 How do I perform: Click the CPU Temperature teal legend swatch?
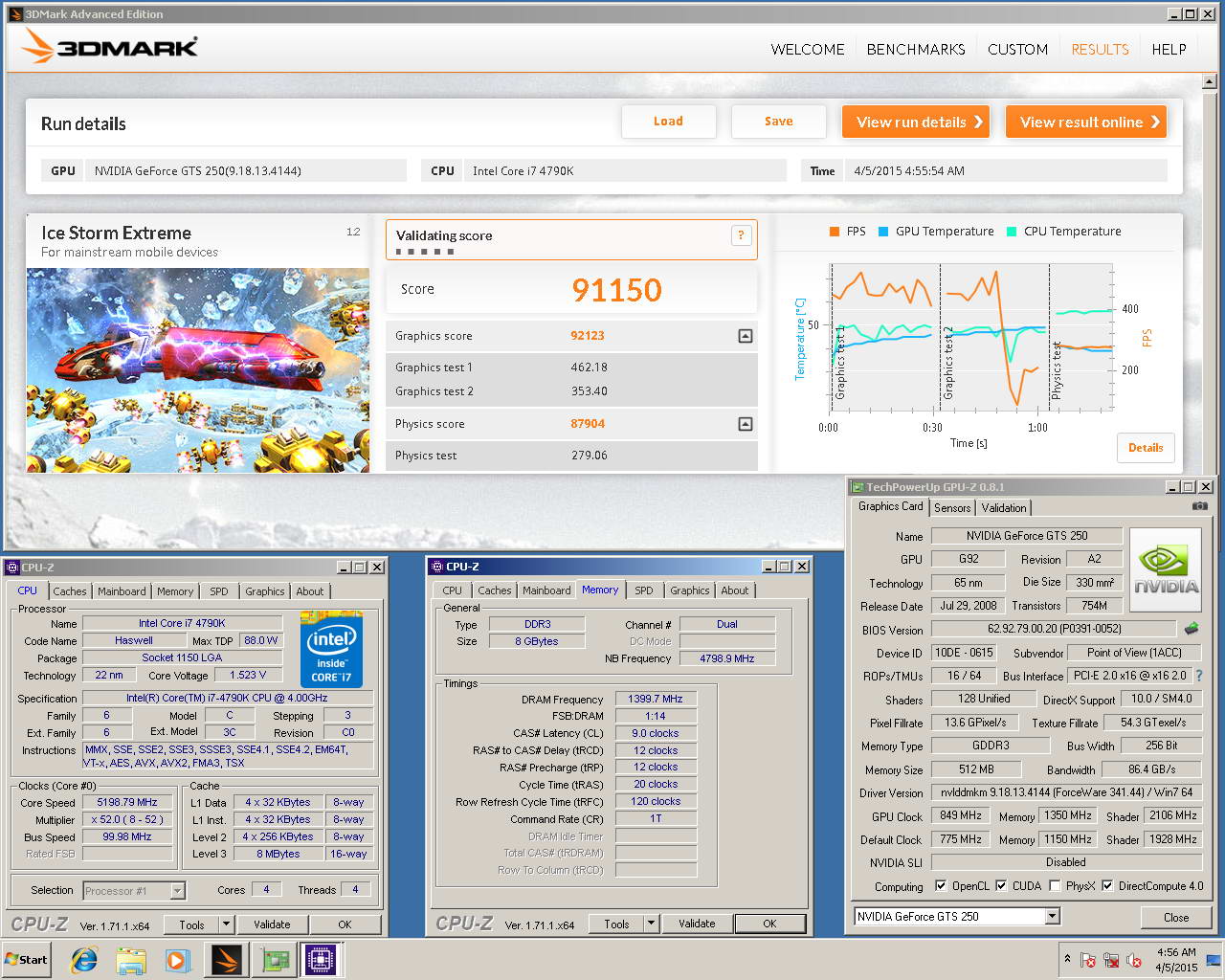point(1012,232)
